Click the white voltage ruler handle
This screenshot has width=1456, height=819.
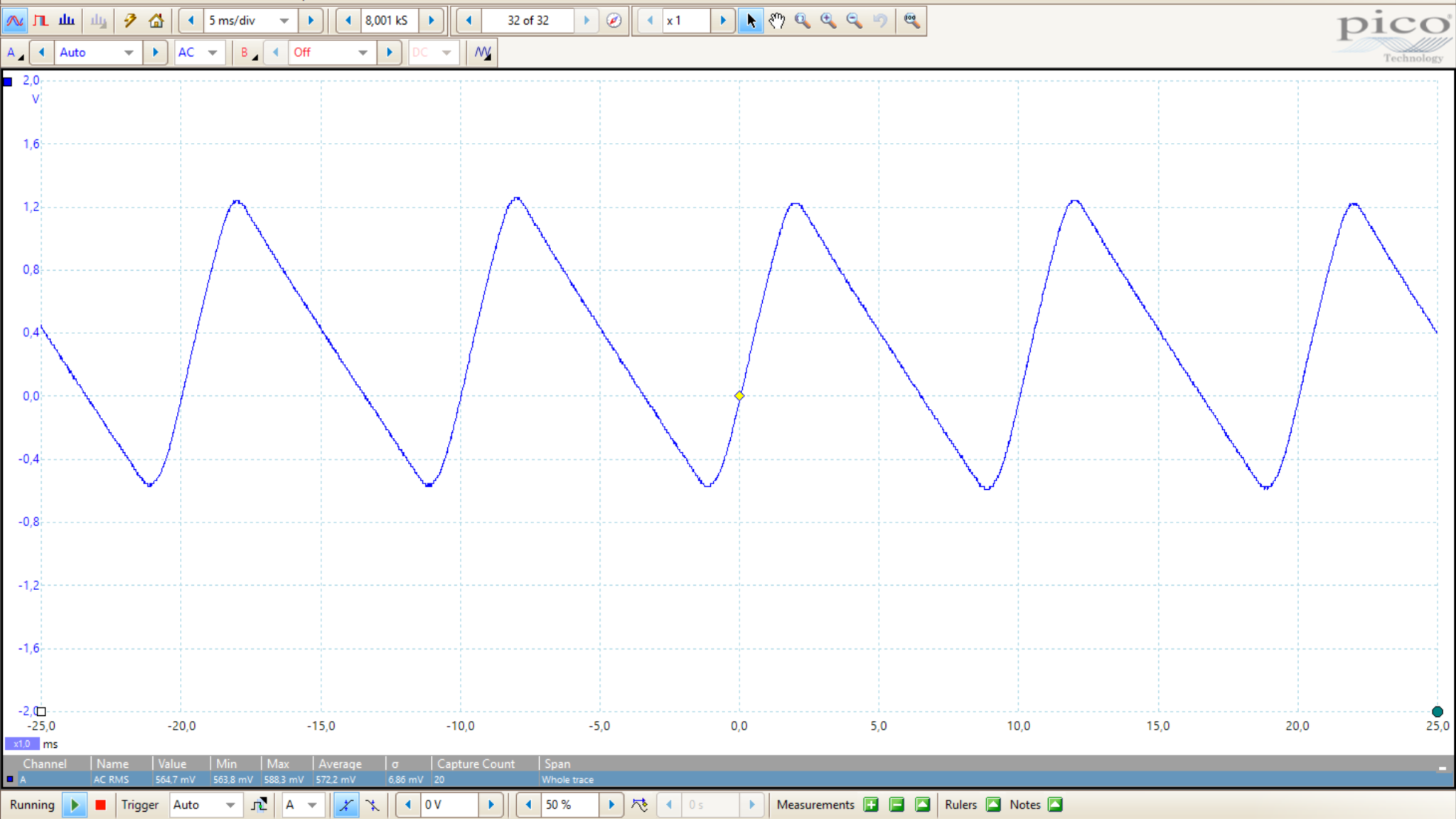pyautogui.click(x=41, y=712)
